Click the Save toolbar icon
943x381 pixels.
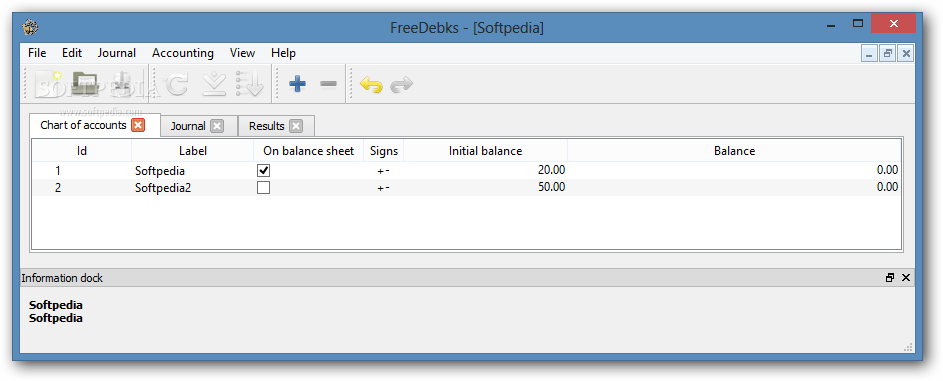tap(122, 84)
